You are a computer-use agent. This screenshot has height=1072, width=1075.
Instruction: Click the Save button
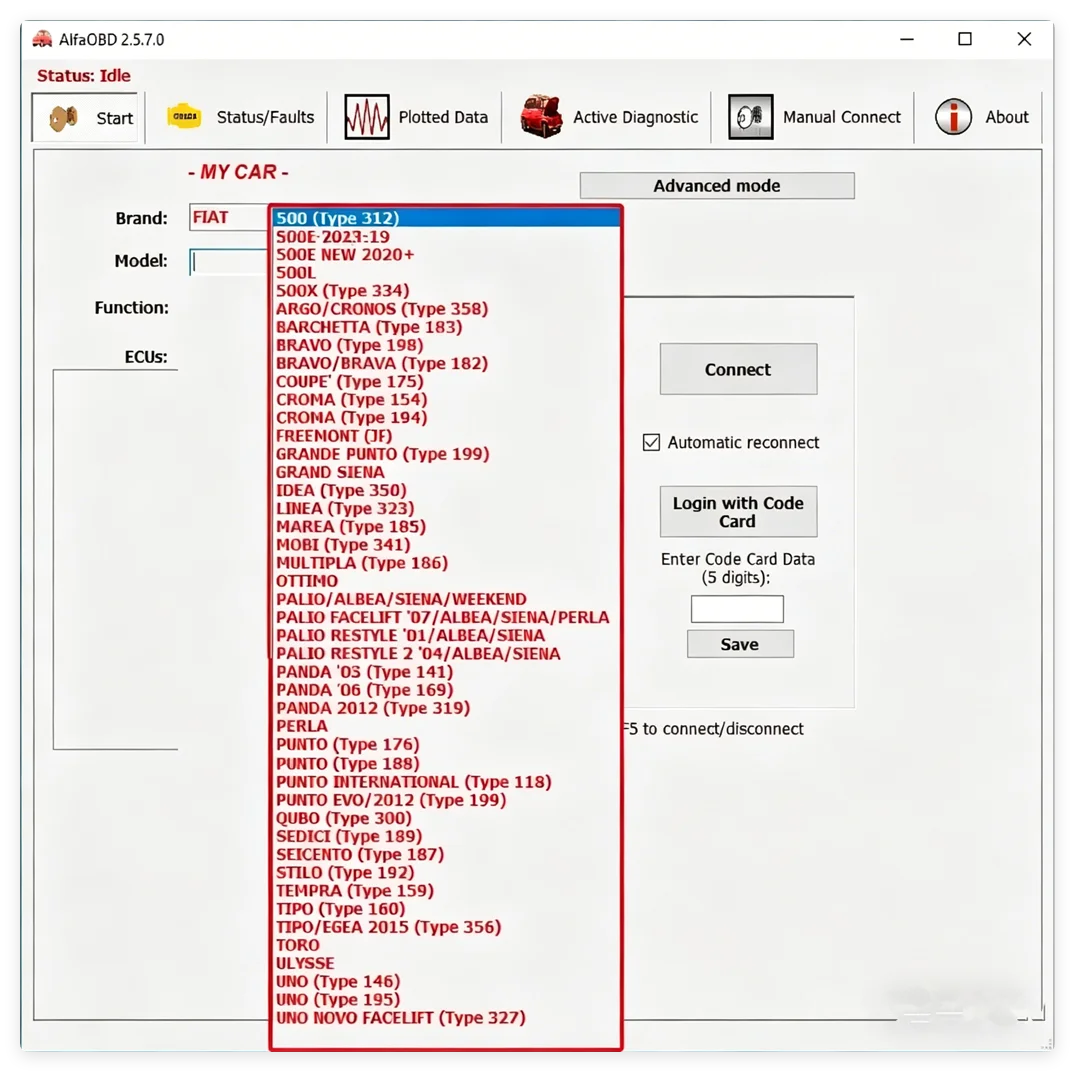click(x=740, y=644)
